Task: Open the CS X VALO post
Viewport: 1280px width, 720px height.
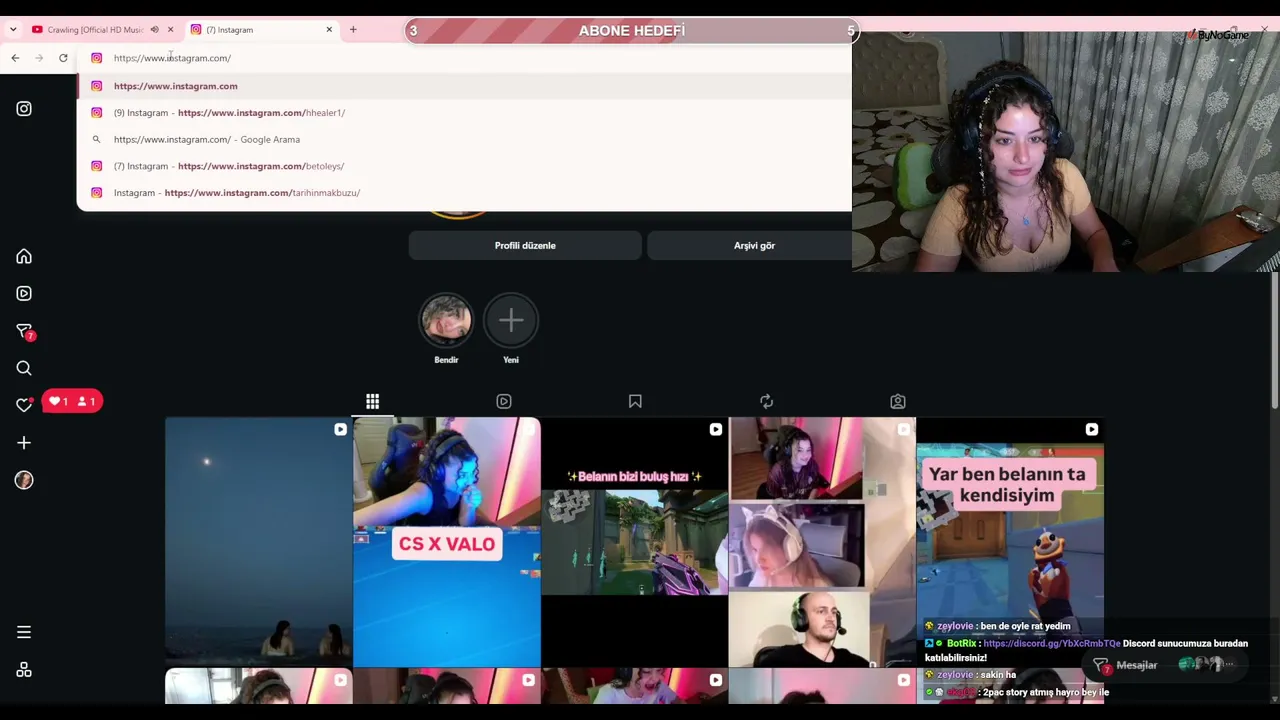Action: [447, 542]
